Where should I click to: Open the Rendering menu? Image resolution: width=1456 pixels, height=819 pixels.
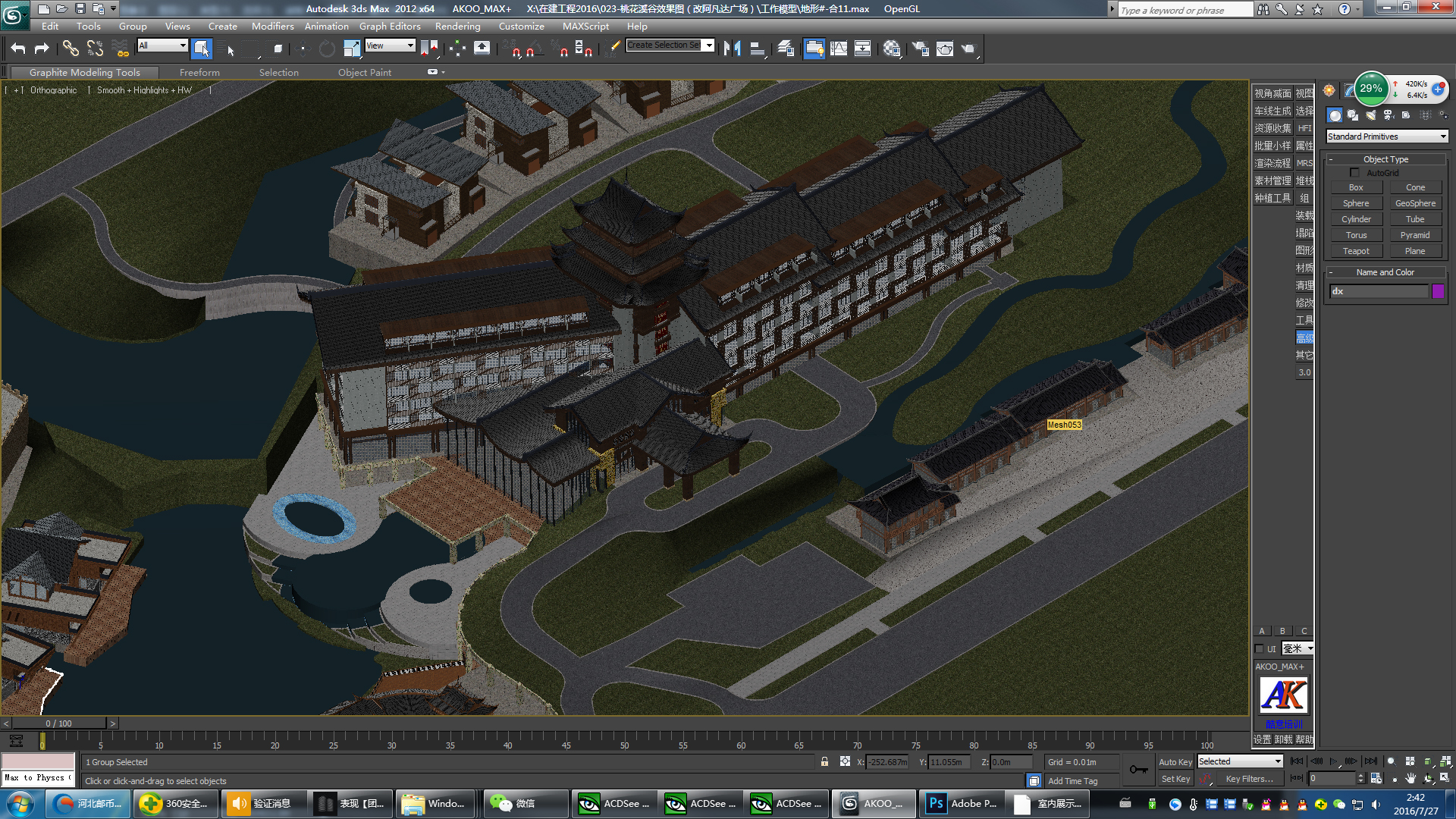[x=457, y=26]
